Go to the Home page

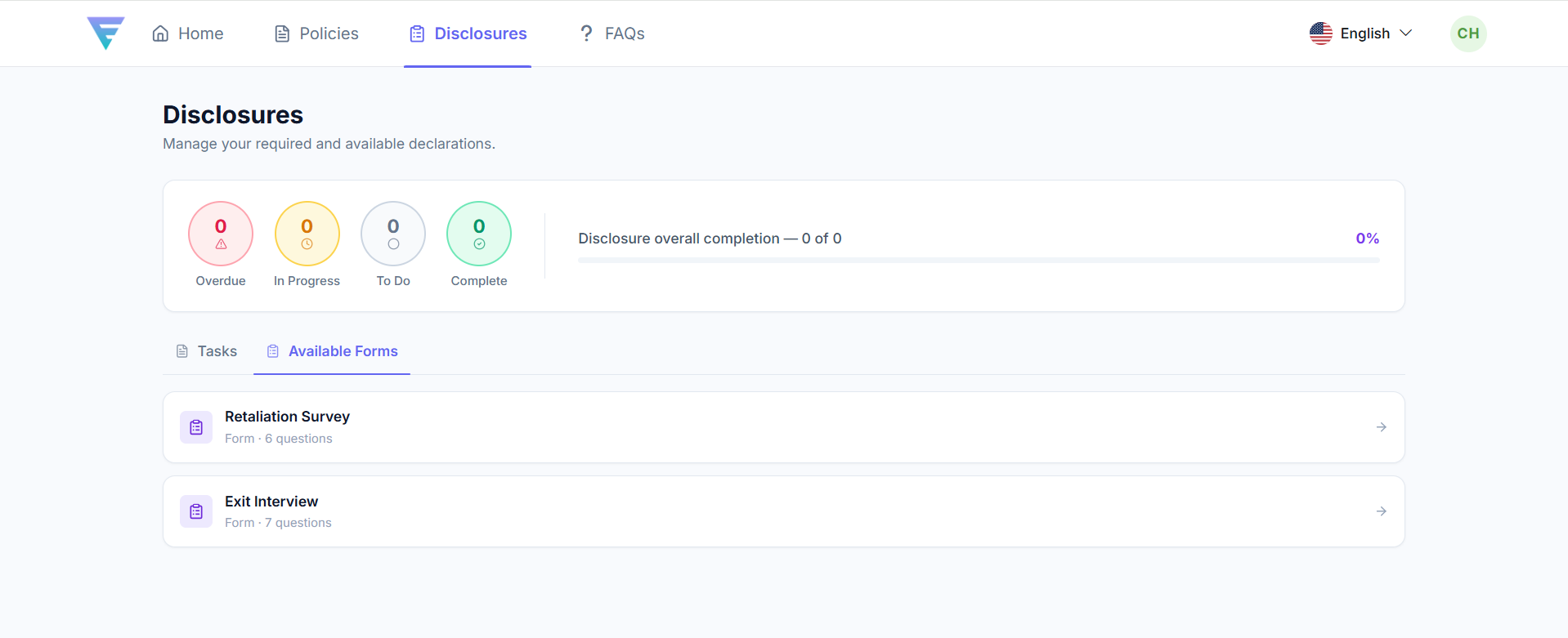click(188, 33)
